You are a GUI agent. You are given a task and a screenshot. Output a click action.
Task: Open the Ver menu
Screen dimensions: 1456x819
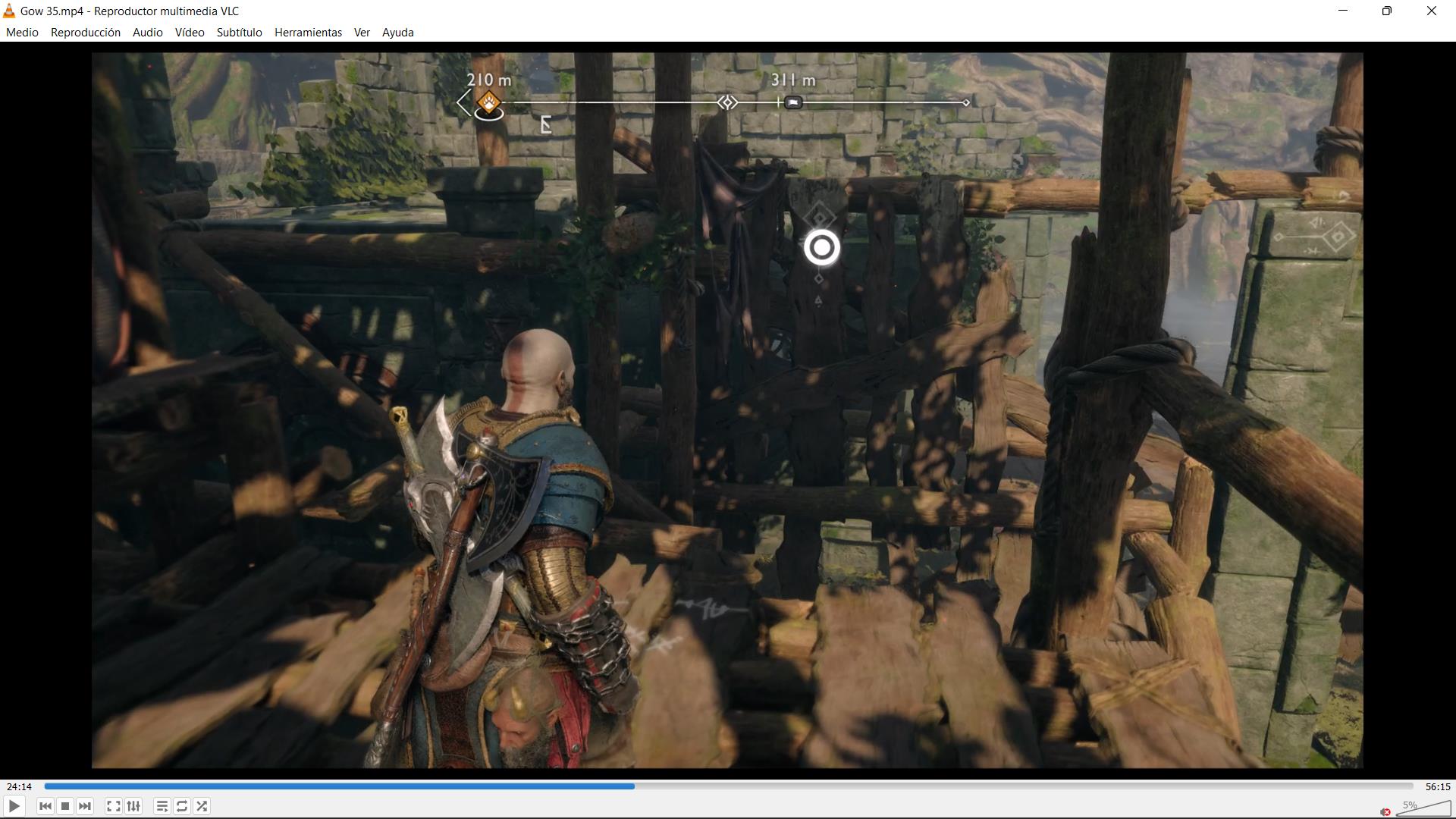pyautogui.click(x=362, y=33)
